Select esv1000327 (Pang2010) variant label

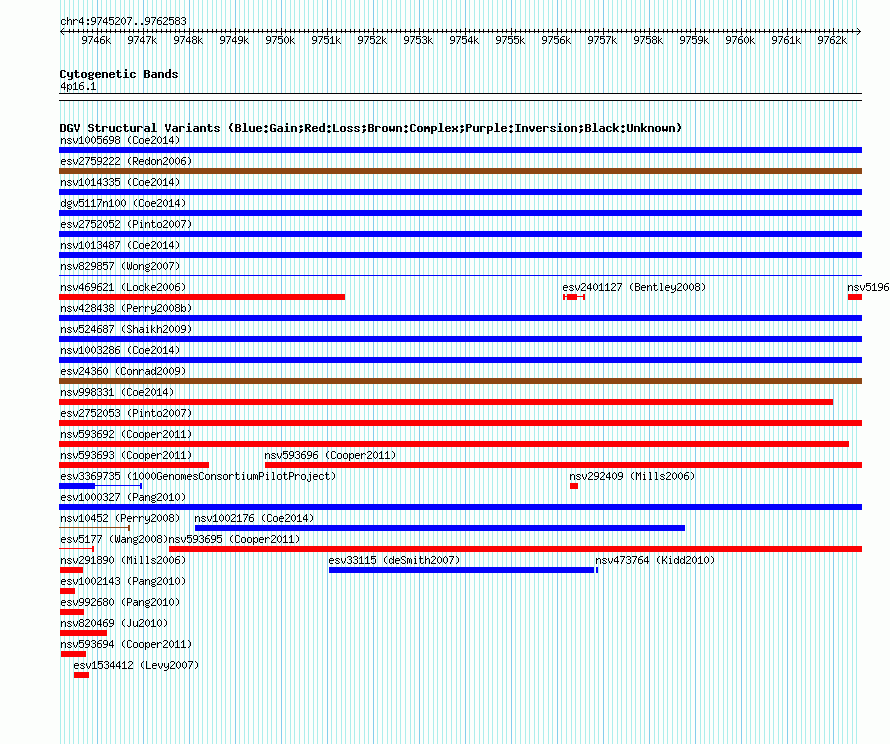pos(123,497)
